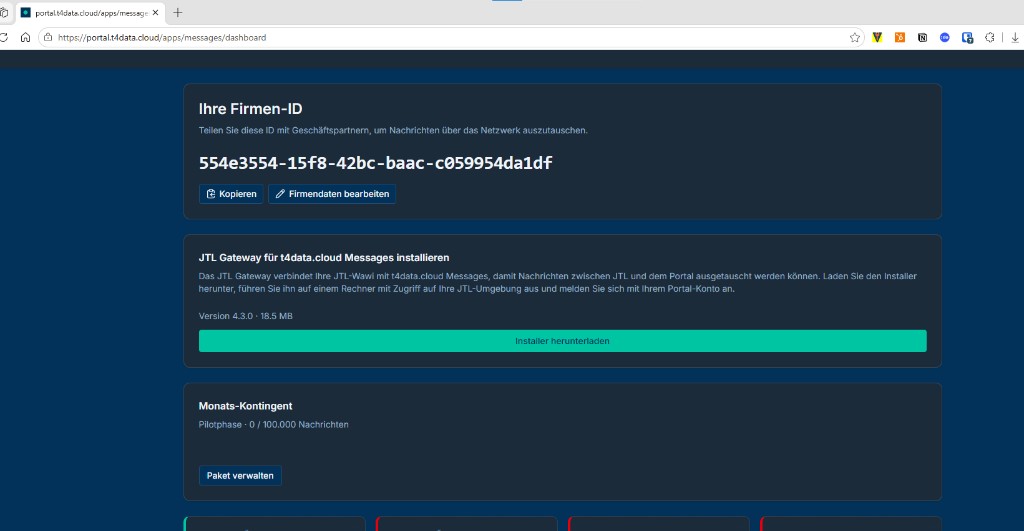
Task: Open the Notion extension icon
Action: [x=922, y=38]
